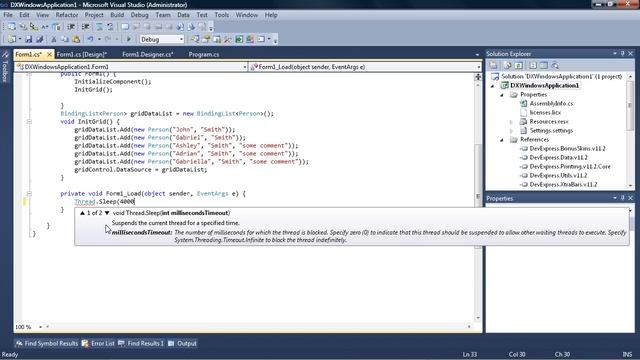
Task: Pin the Solution Explorer panel
Action: (x=622, y=53)
